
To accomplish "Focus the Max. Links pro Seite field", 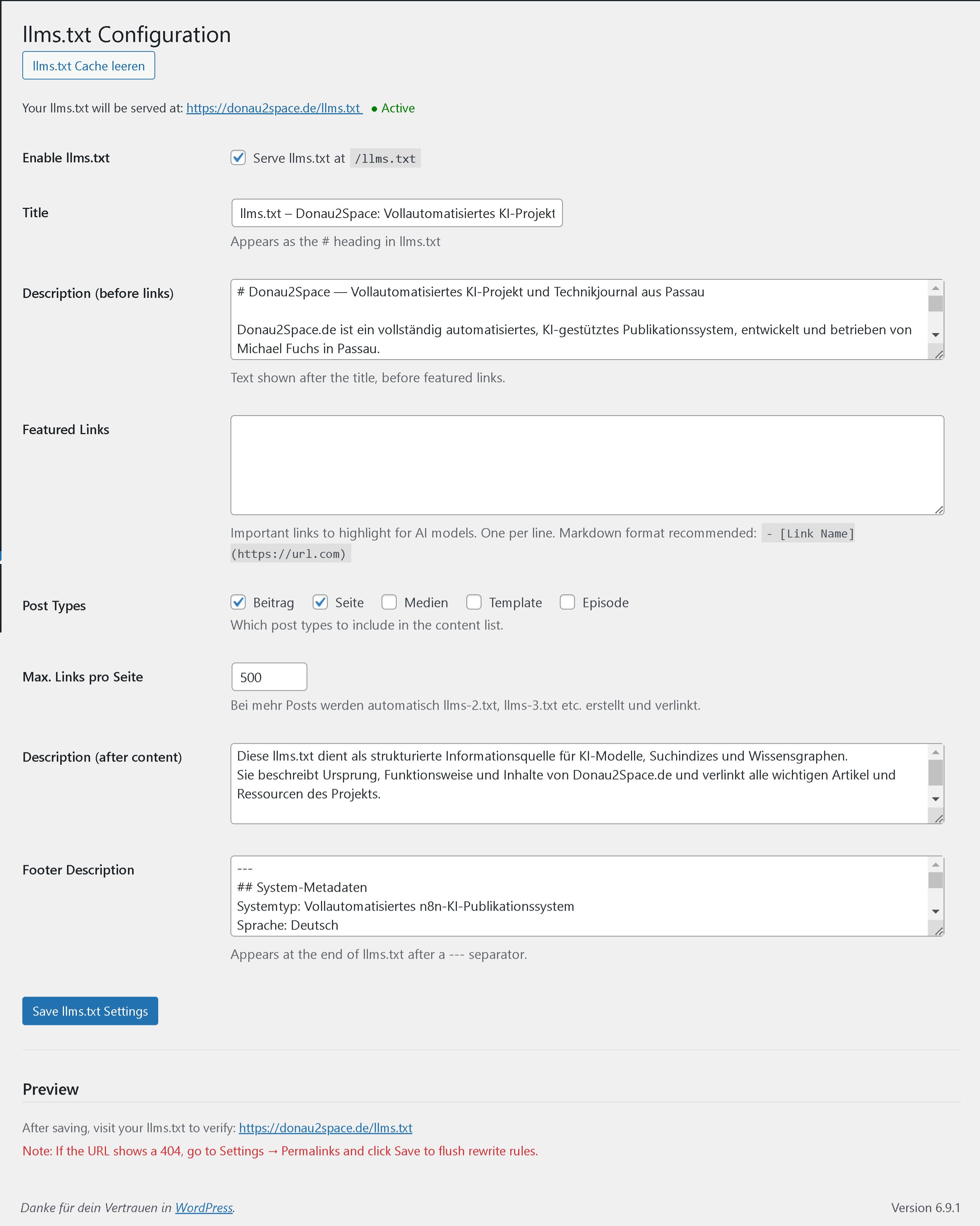I will click(x=269, y=677).
